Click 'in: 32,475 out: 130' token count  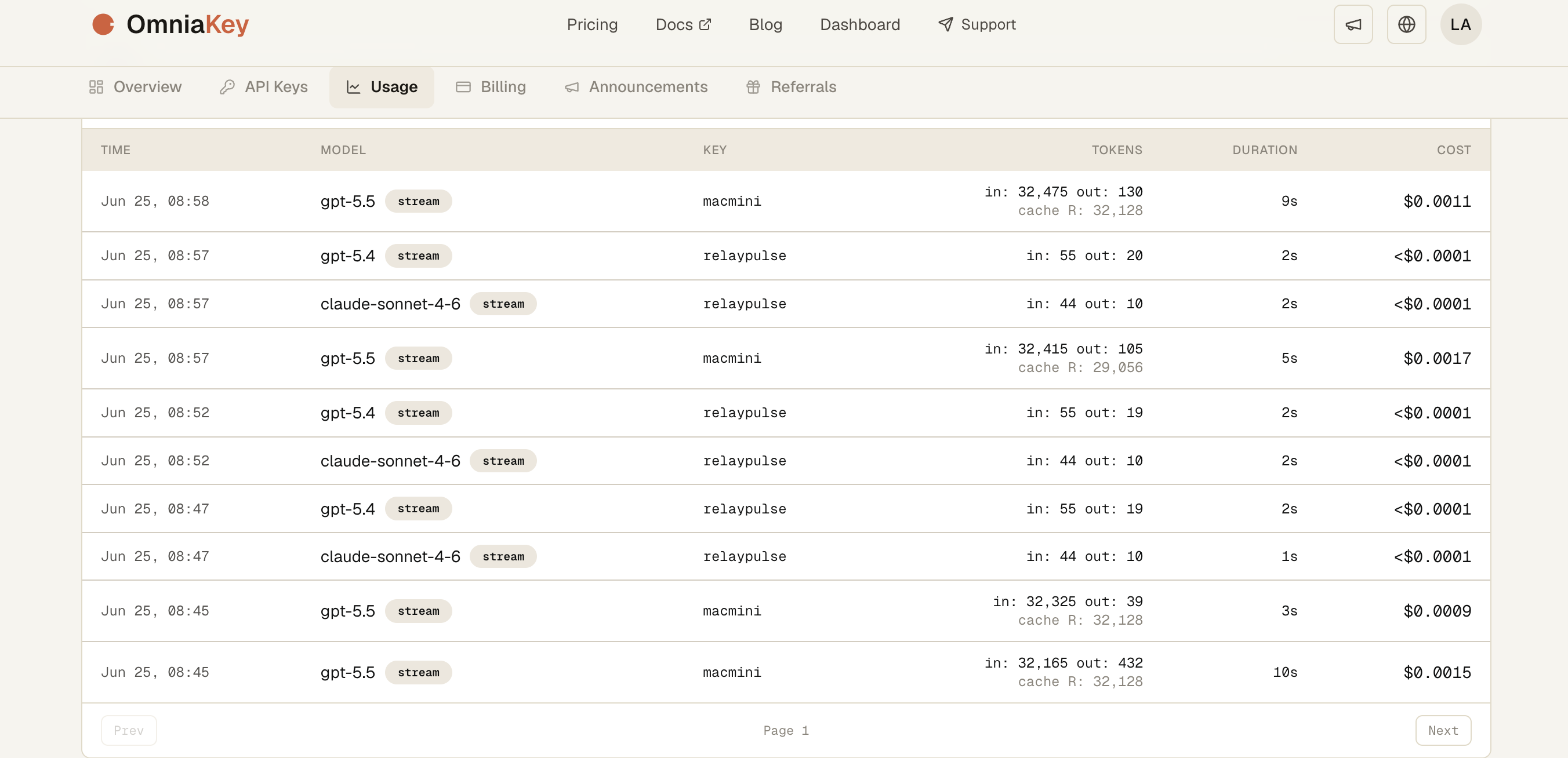(x=1064, y=192)
